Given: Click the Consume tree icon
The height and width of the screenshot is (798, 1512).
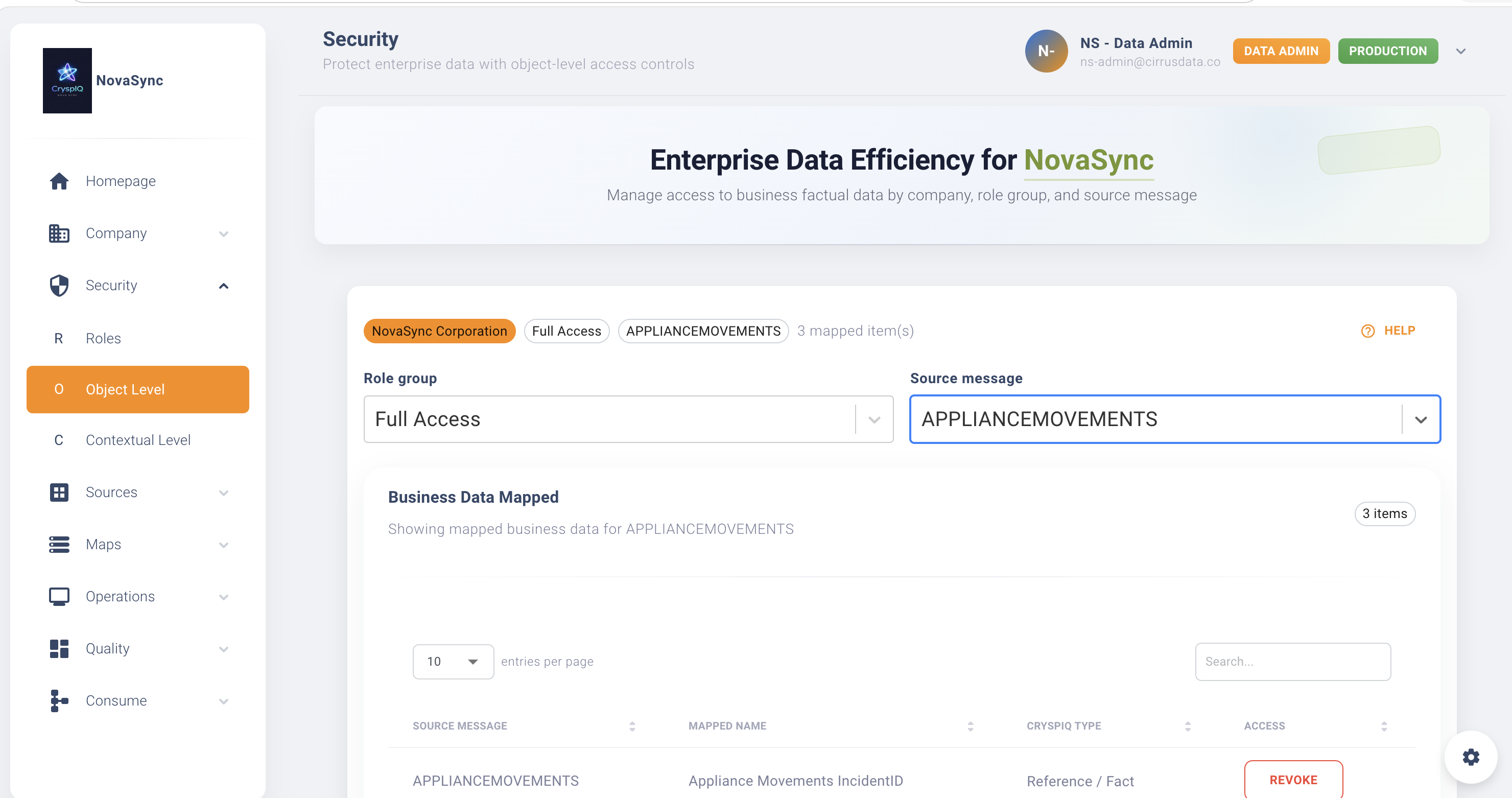Looking at the screenshot, I should tap(59, 700).
